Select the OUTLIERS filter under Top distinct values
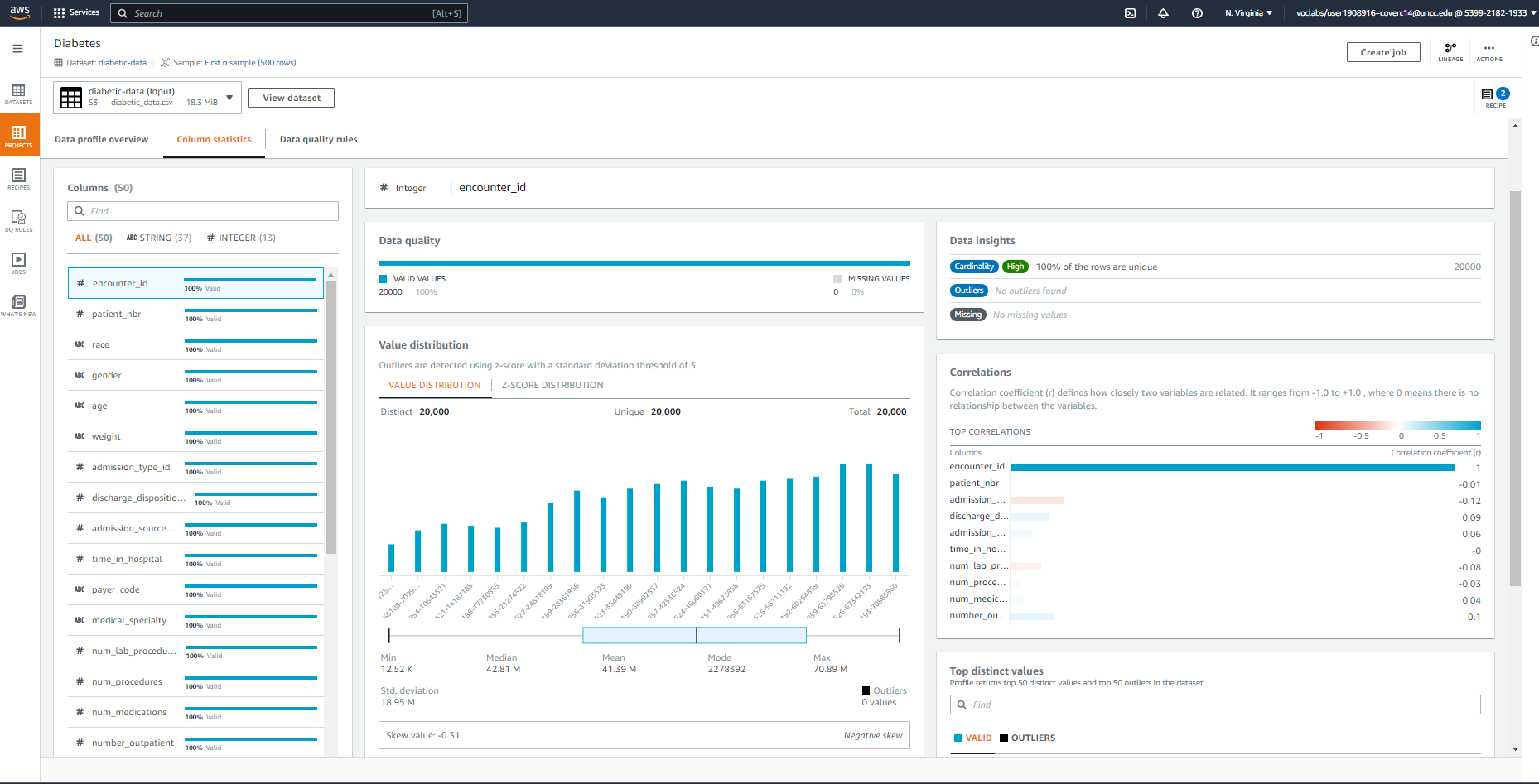1539x784 pixels. coord(1027,738)
